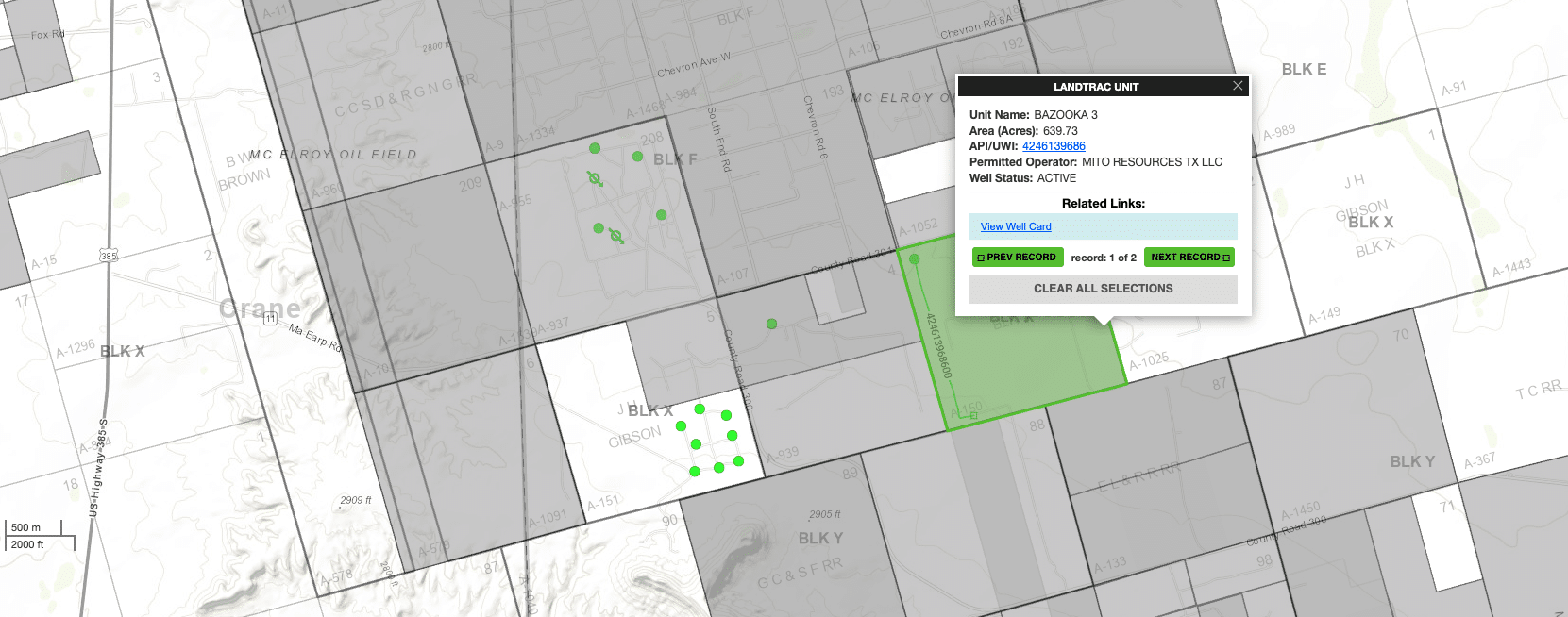Click the well dot immediately left of the BLK F label
The height and width of the screenshot is (617, 1568).
pos(638,157)
